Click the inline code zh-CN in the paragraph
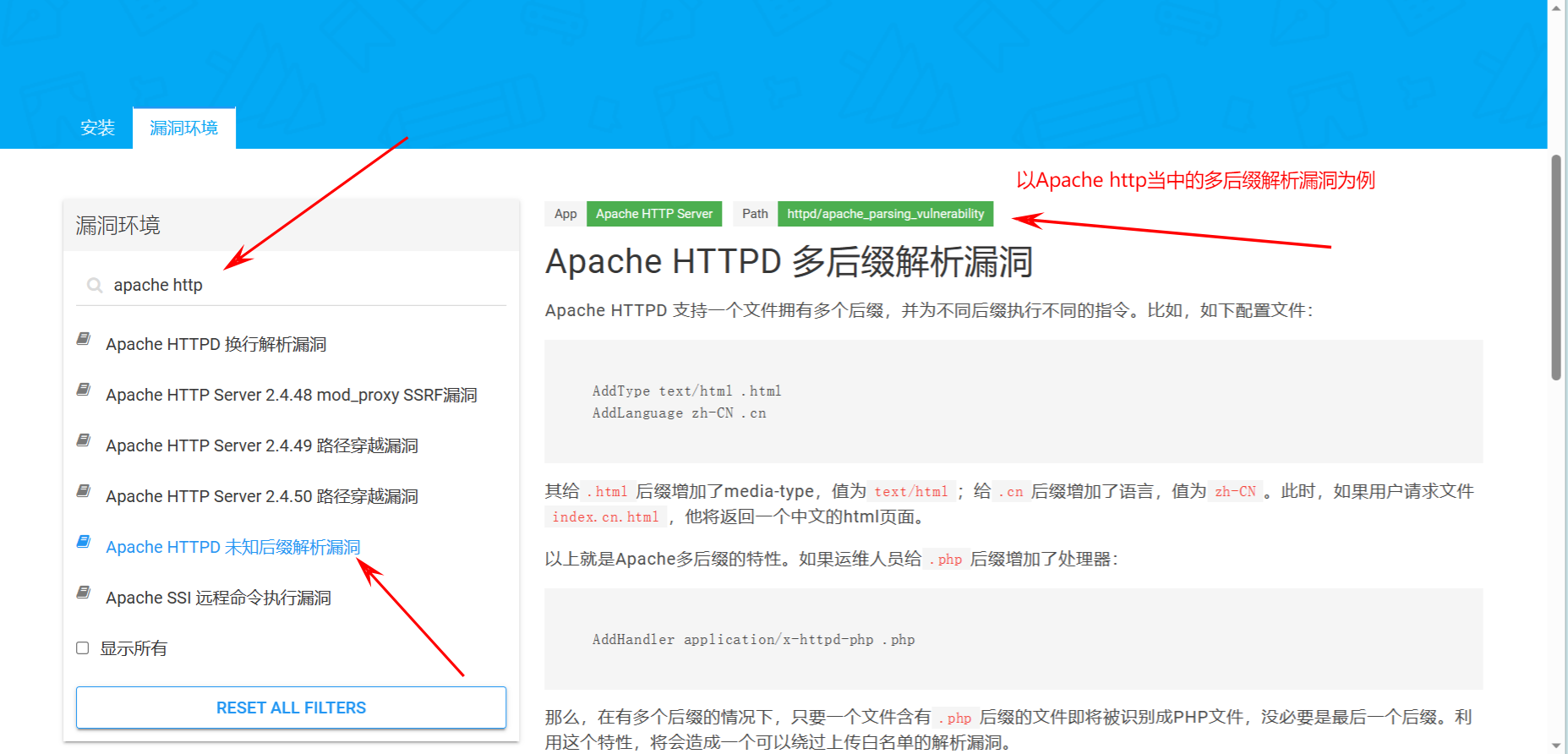 coord(1236,491)
